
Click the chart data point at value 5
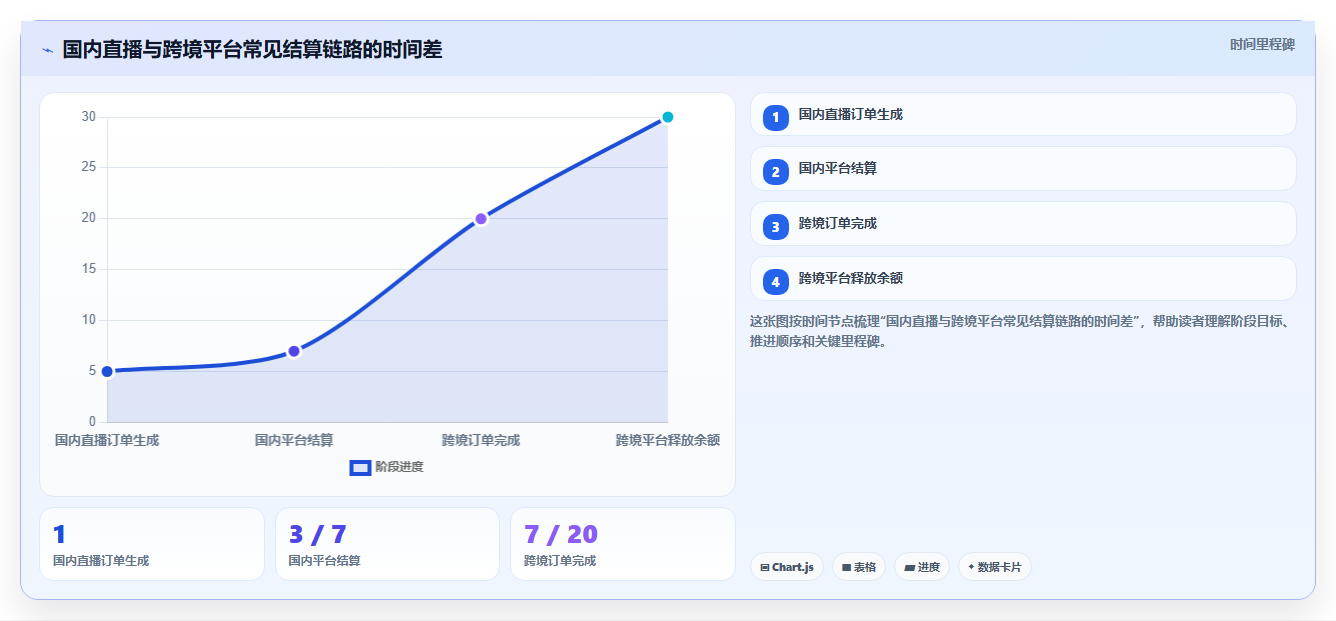[x=107, y=372]
